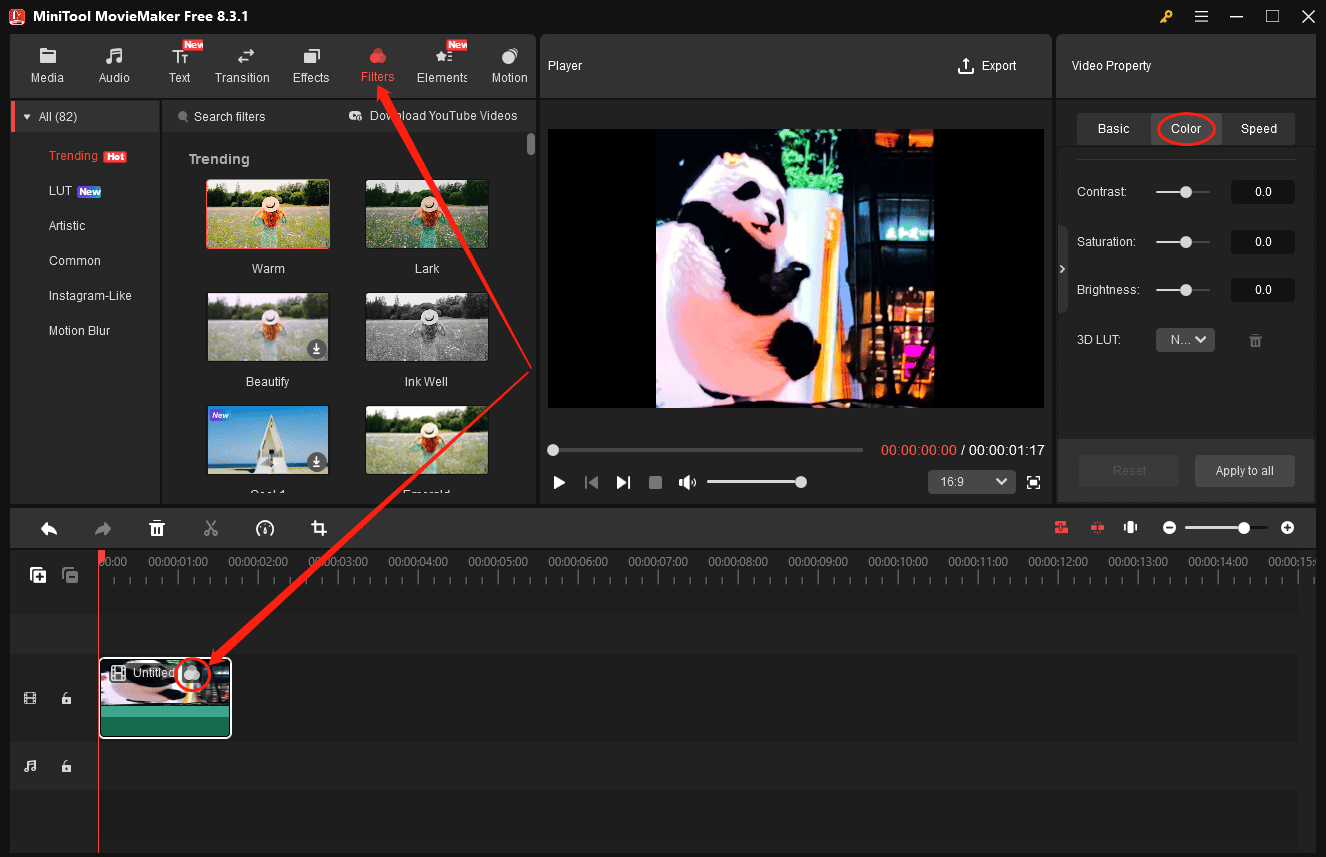Open the 16:9 aspect ratio dropdown

coord(971,481)
